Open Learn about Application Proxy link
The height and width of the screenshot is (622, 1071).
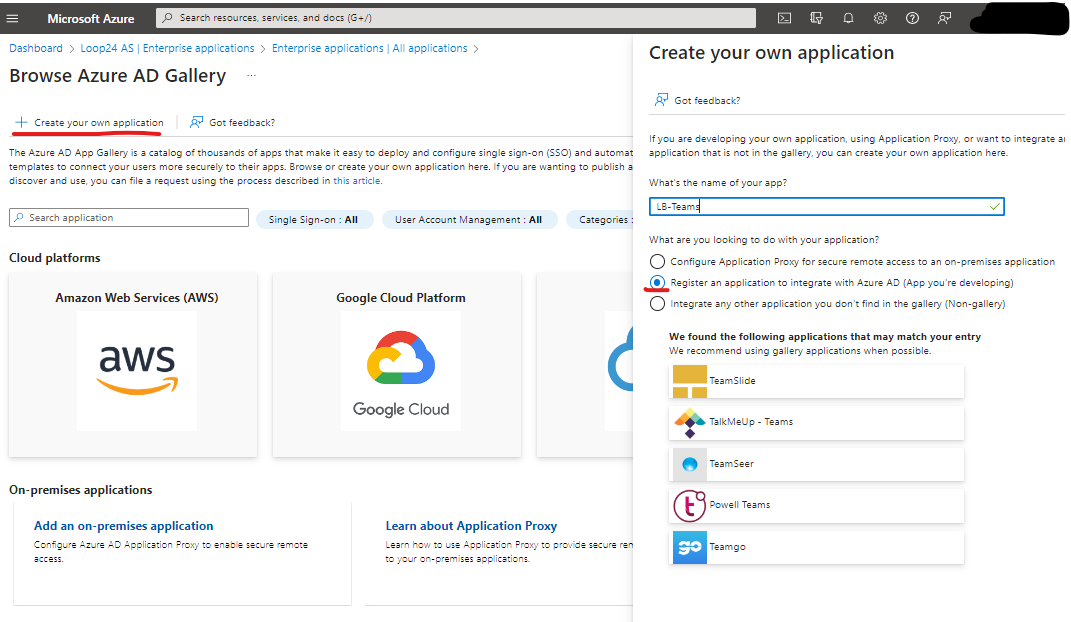click(x=471, y=526)
